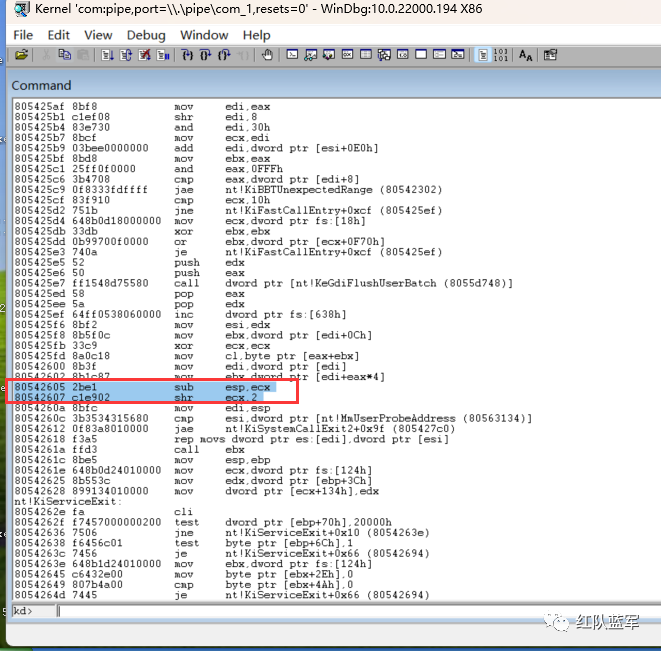
Task: Click the Break execution toolbar icon
Action: [163, 55]
